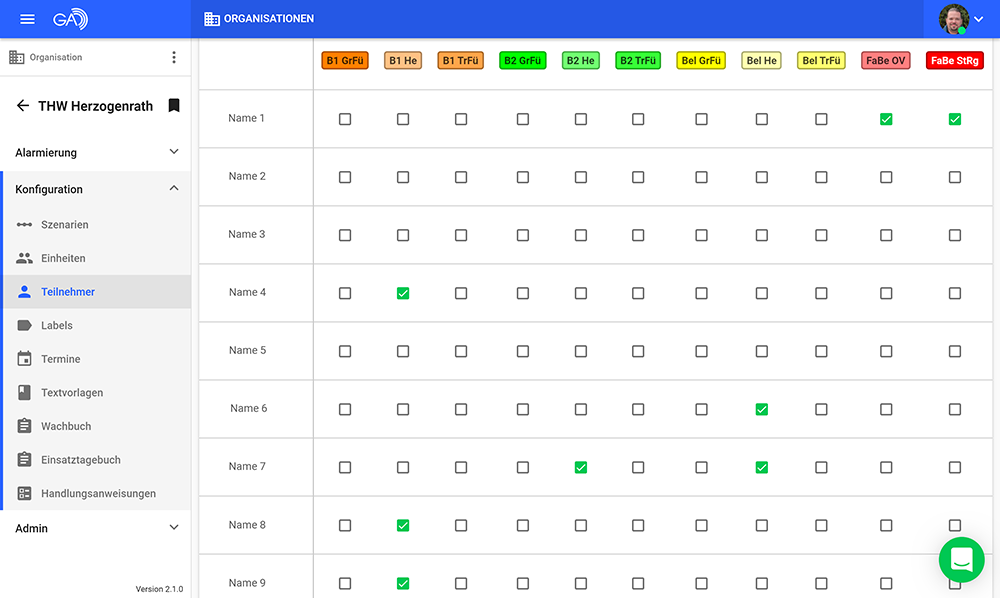Open Wachbuch in the sidebar

point(66,426)
